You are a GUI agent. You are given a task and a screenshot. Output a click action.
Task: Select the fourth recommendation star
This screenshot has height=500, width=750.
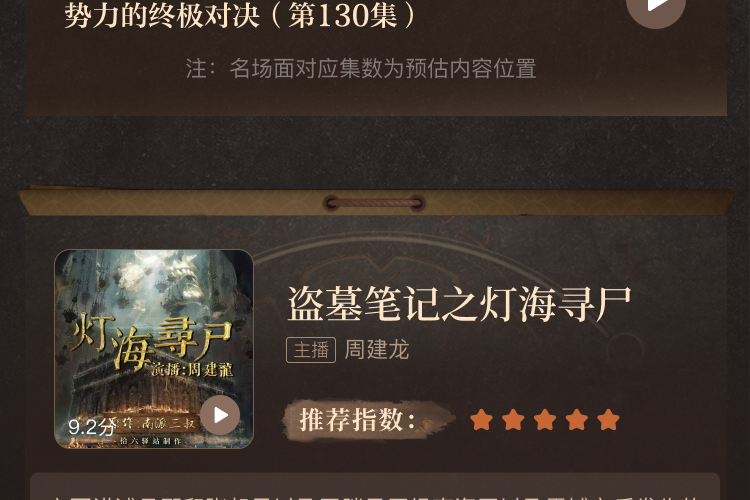point(576,420)
